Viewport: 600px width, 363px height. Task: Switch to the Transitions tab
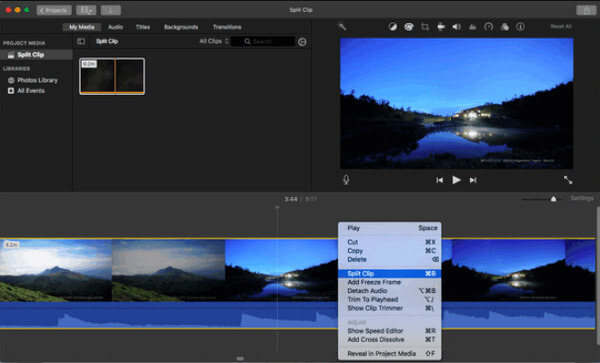tap(227, 27)
